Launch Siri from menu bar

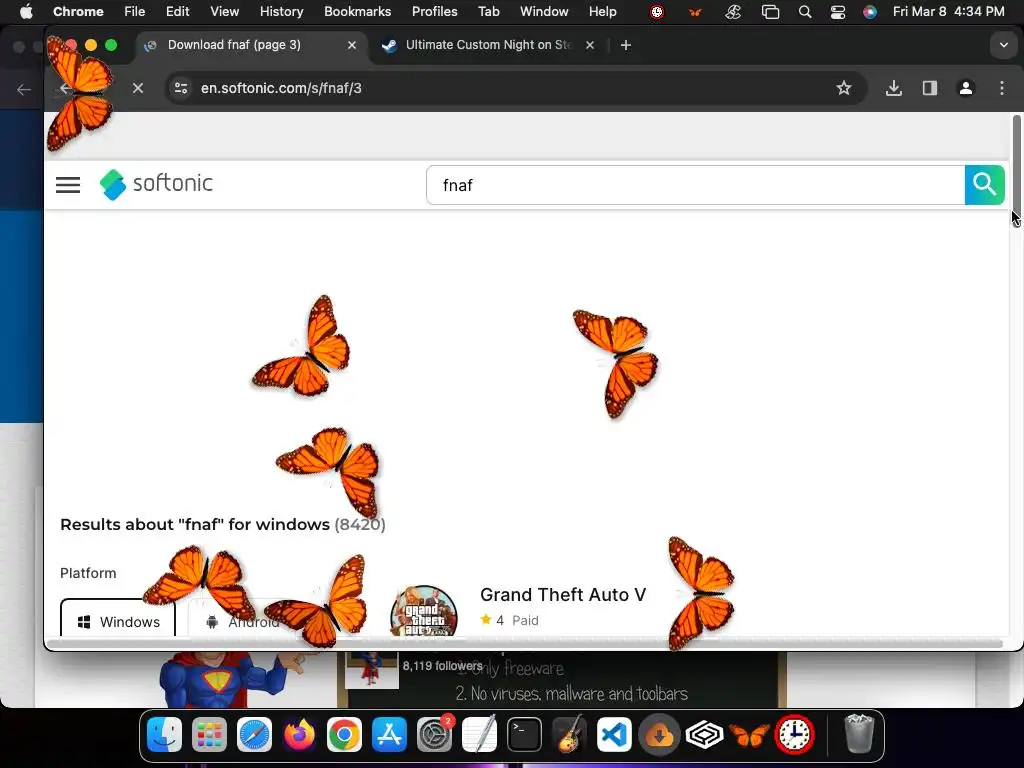click(870, 12)
